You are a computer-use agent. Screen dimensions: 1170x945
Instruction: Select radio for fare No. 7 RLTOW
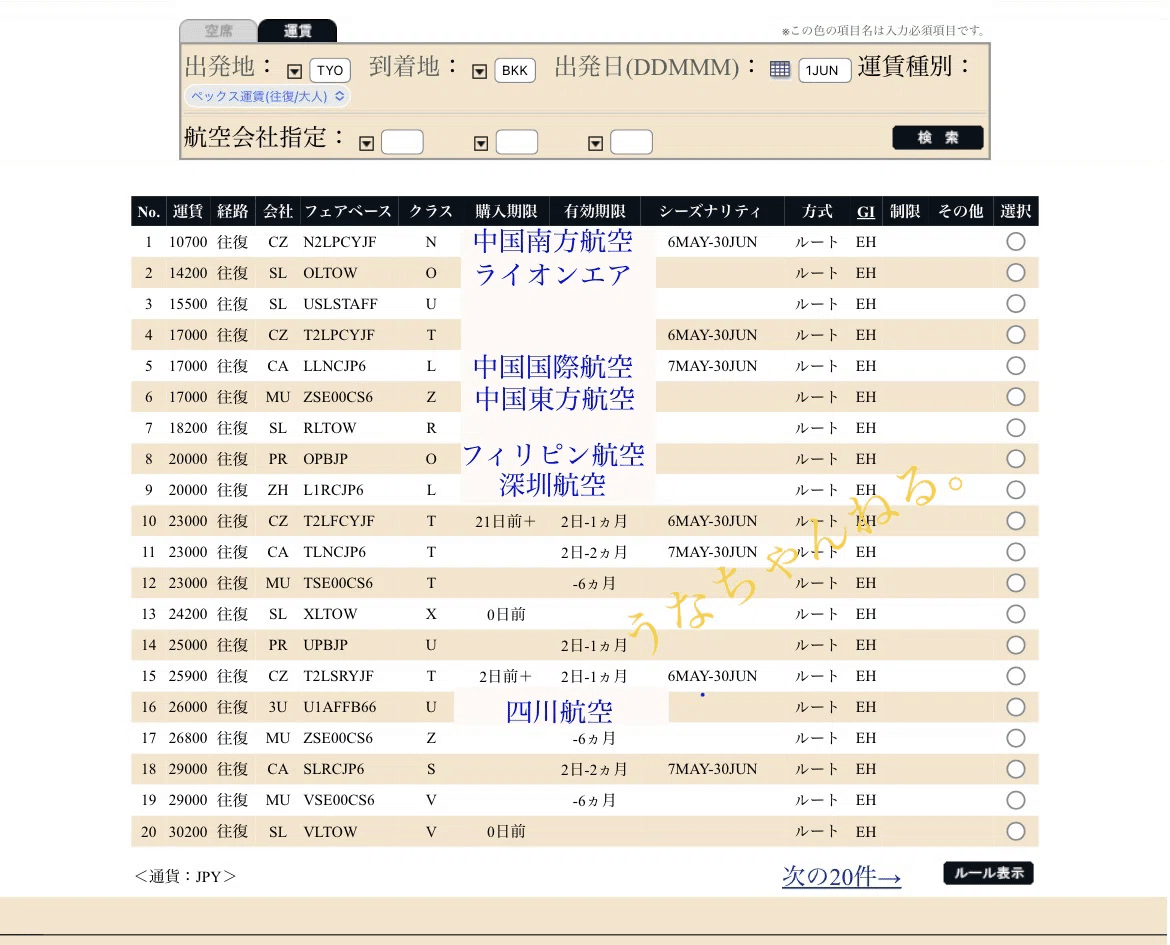pyautogui.click(x=1016, y=428)
